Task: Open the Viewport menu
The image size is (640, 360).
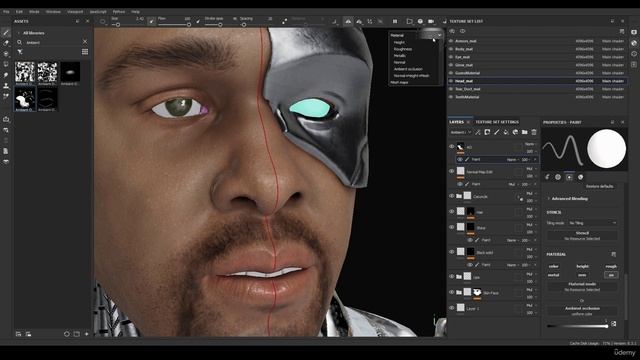Action: tap(75, 12)
